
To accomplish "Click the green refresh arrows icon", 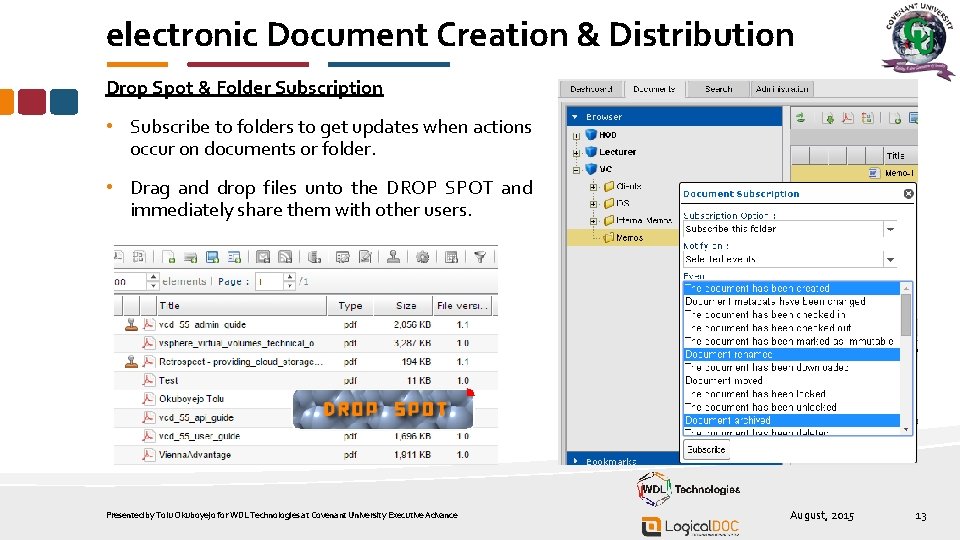I will (800, 118).
